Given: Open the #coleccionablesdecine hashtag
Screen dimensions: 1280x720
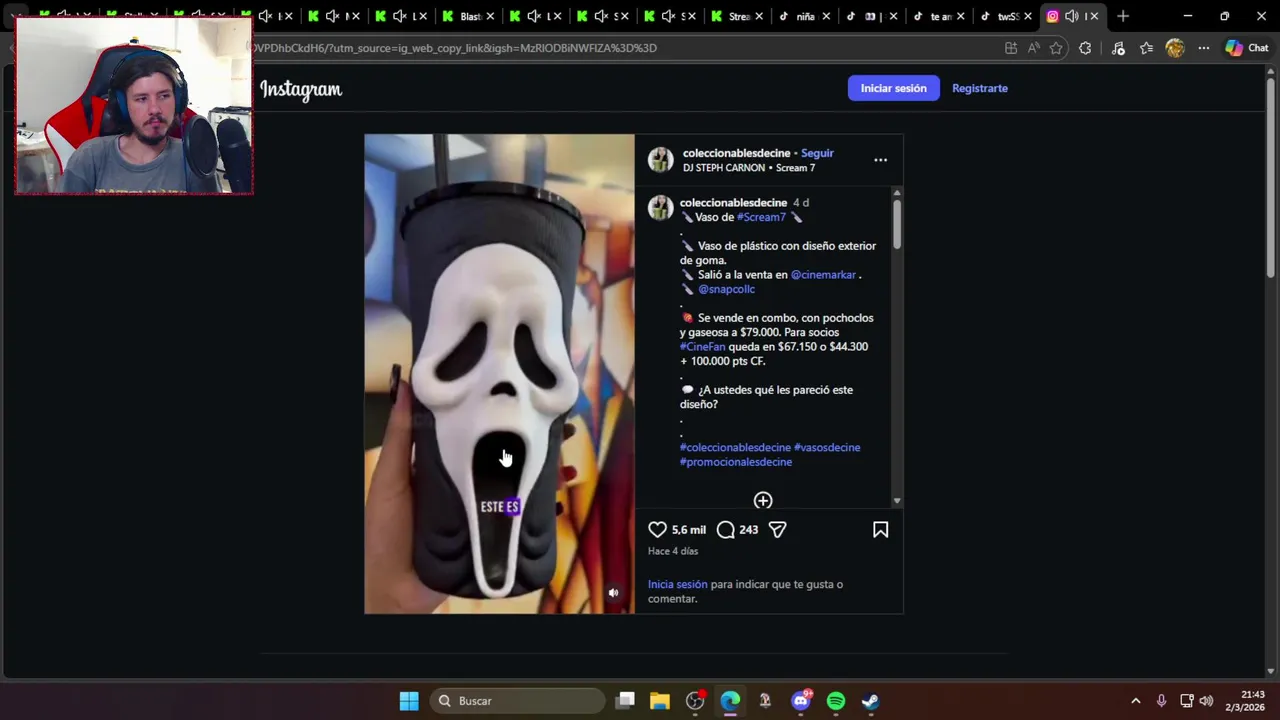Looking at the screenshot, I should click(735, 448).
